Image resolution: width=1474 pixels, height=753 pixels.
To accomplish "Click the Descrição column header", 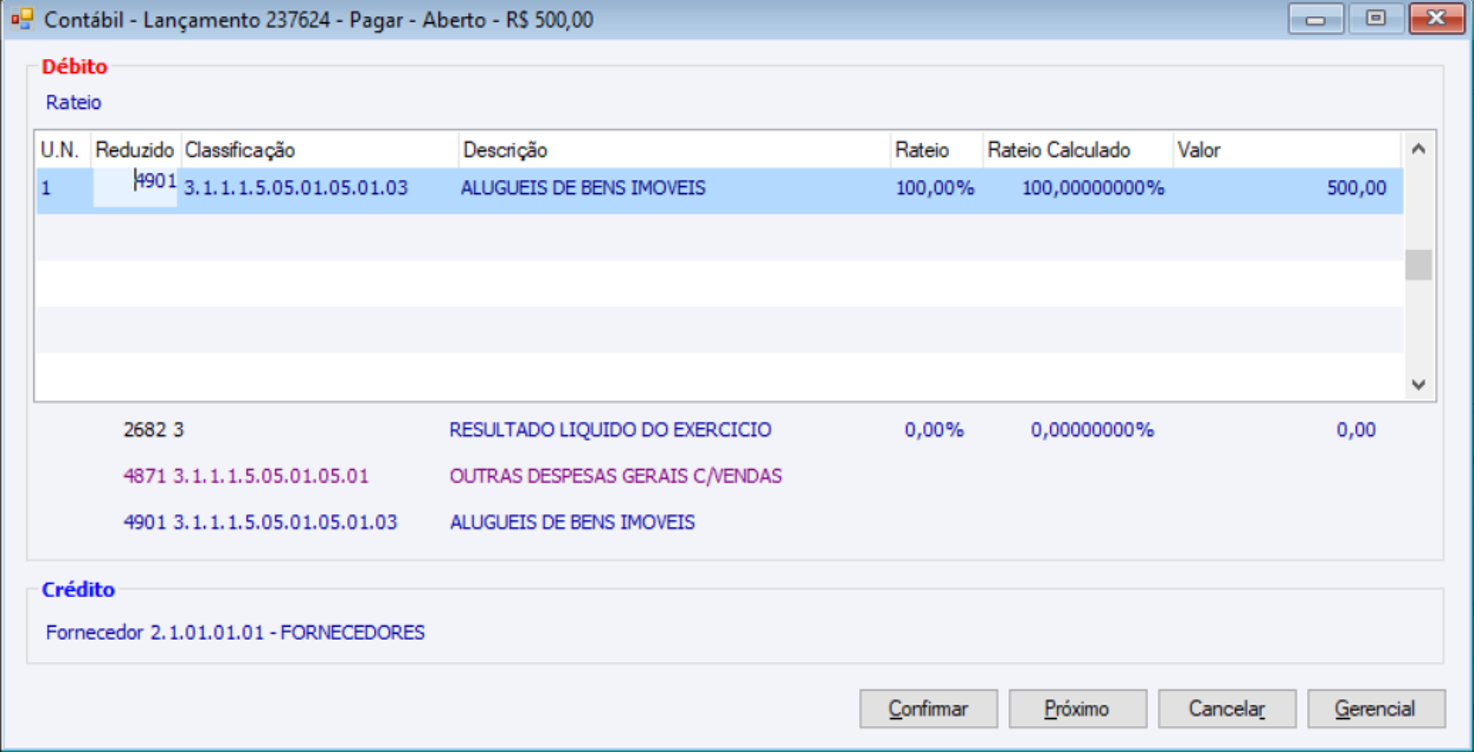I will click(x=674, y=150).
